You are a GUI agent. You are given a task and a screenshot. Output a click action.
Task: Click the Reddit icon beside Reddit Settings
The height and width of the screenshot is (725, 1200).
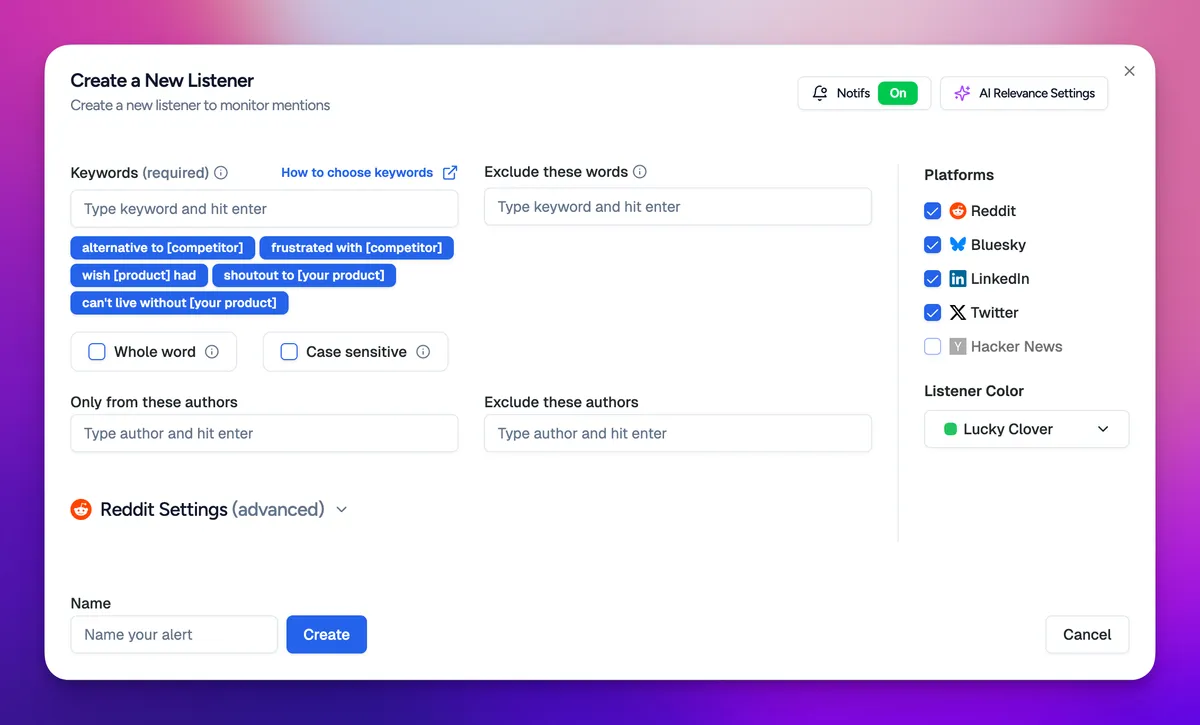[81, 510]
